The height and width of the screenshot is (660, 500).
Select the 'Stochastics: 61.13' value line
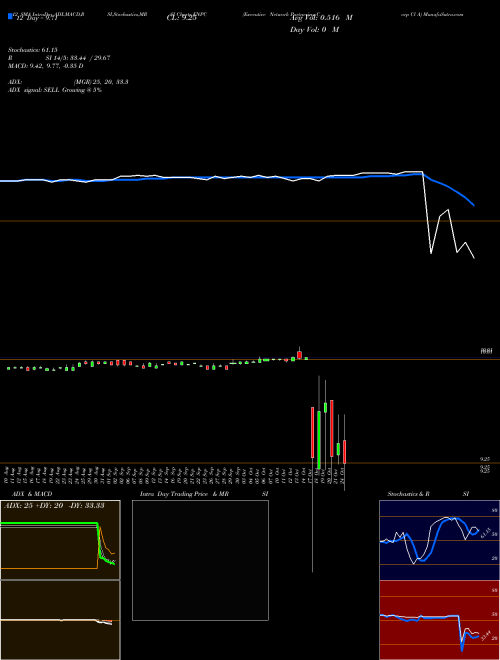tap(33, 50)
